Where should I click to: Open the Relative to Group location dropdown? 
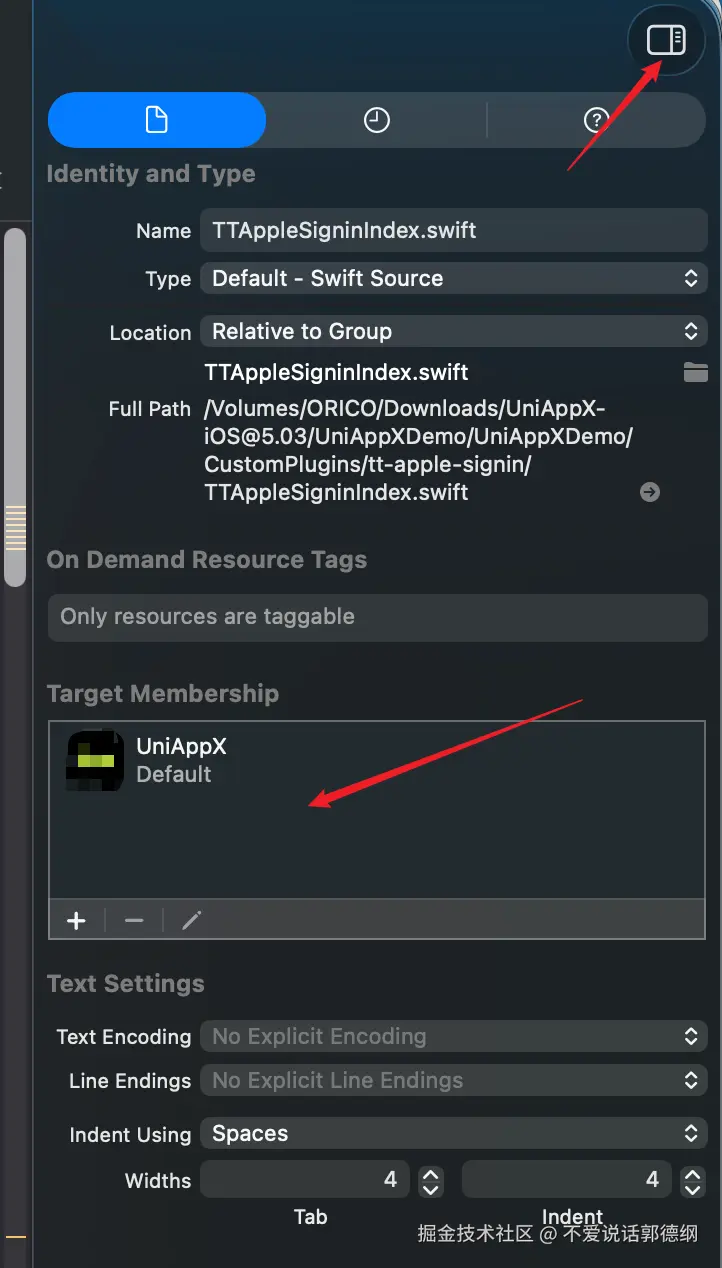tap(453, 331)
